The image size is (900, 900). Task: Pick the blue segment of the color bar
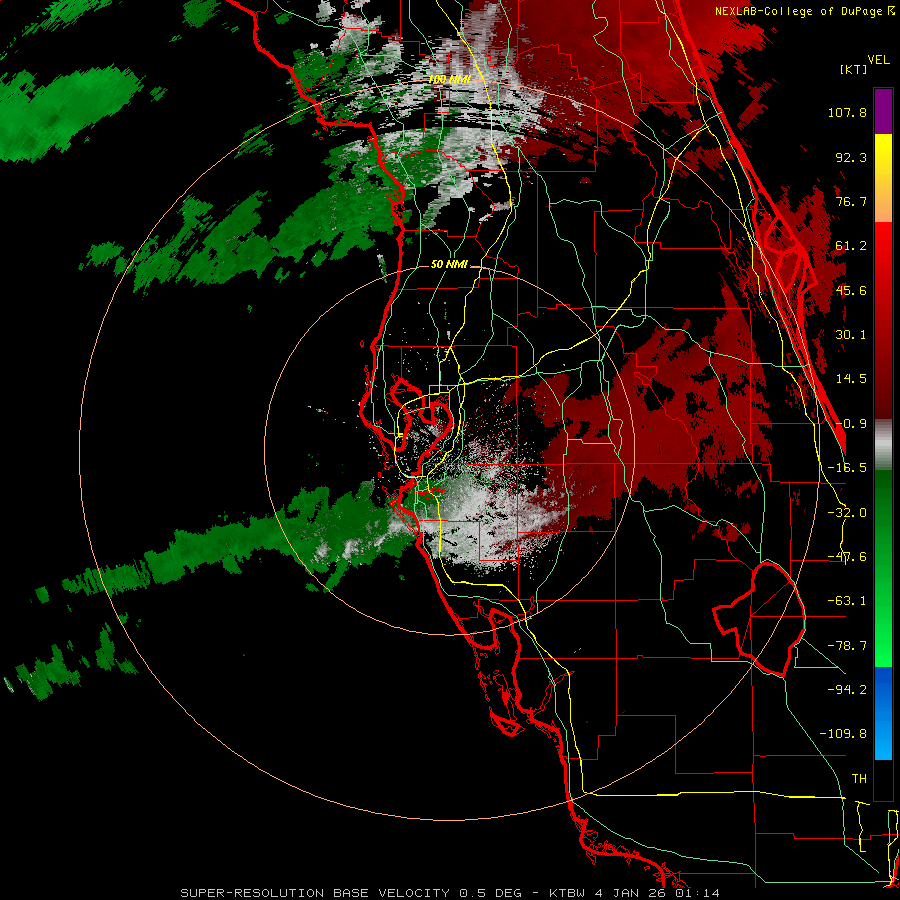pos(883,713)
